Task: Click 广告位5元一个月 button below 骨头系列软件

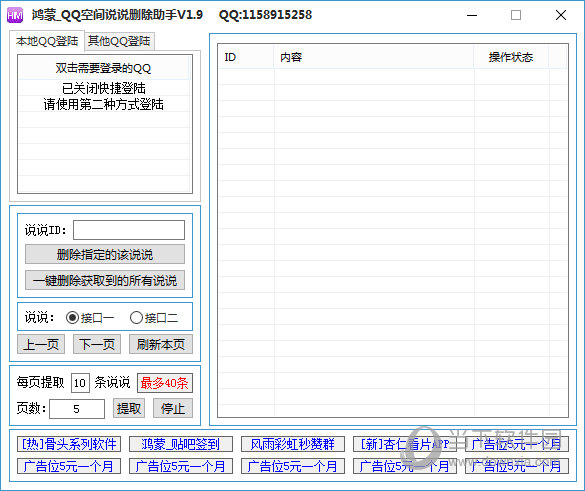Action: pyautogui.click(x=69, y=466)
